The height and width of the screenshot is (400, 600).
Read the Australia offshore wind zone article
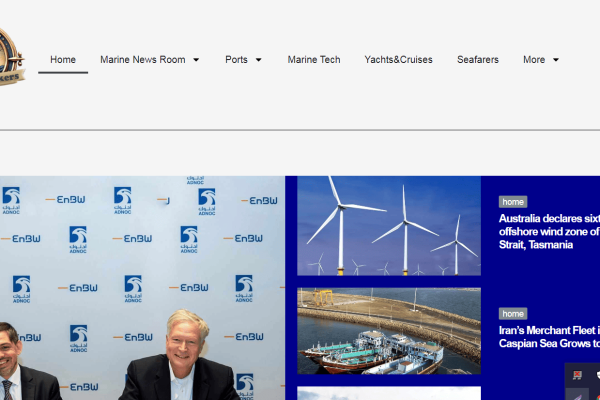tap(549, 231)
